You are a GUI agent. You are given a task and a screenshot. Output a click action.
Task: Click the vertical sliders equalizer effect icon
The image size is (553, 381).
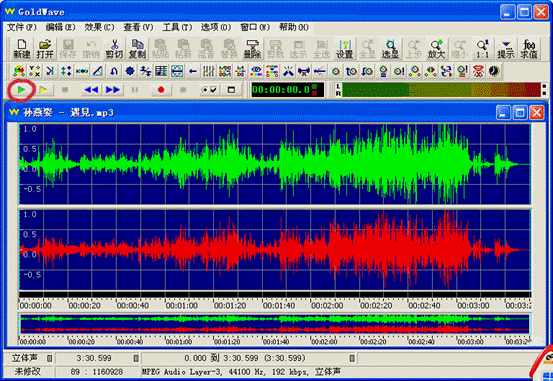(x=209, y=71)
